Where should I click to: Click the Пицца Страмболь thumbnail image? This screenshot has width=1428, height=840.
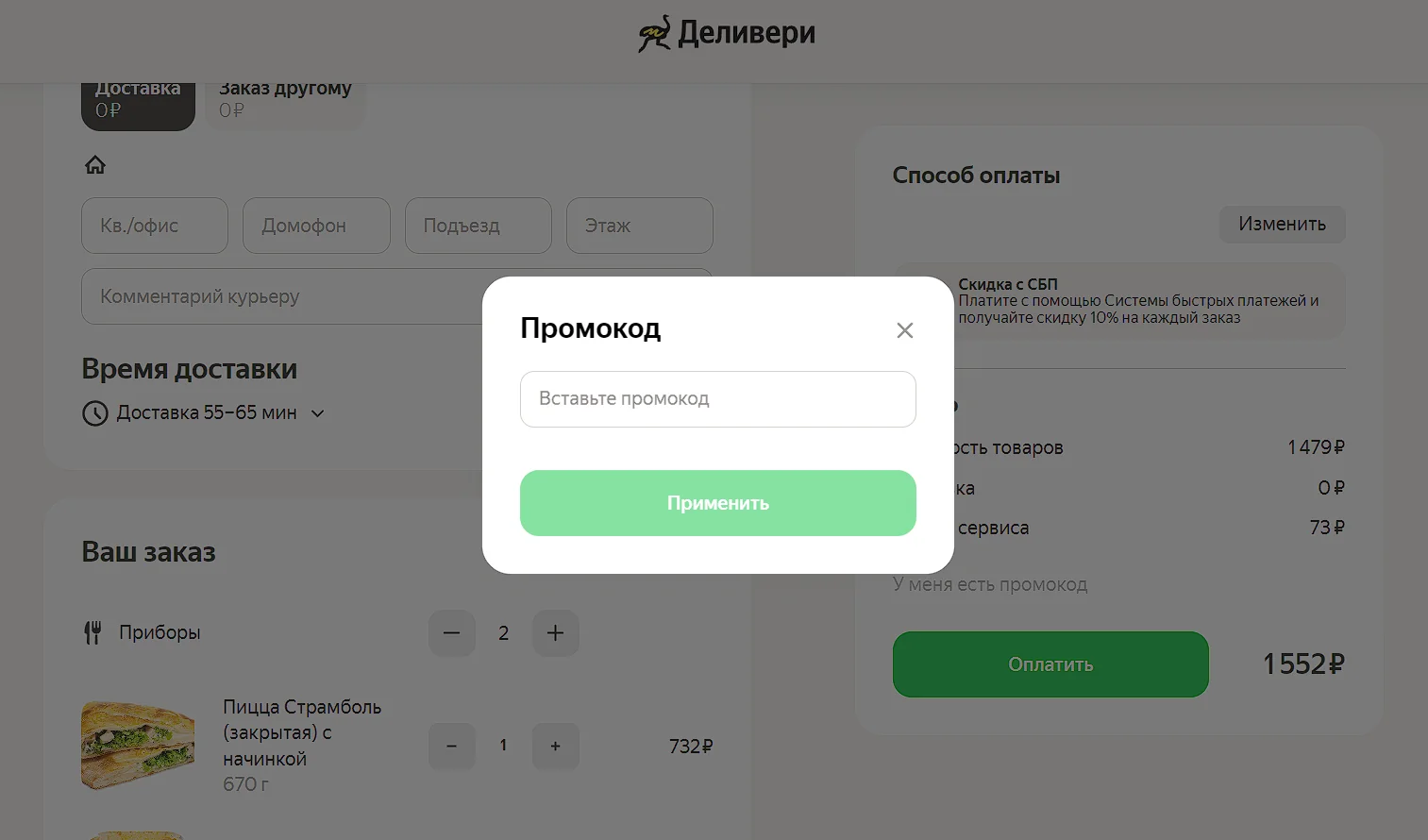138,745
